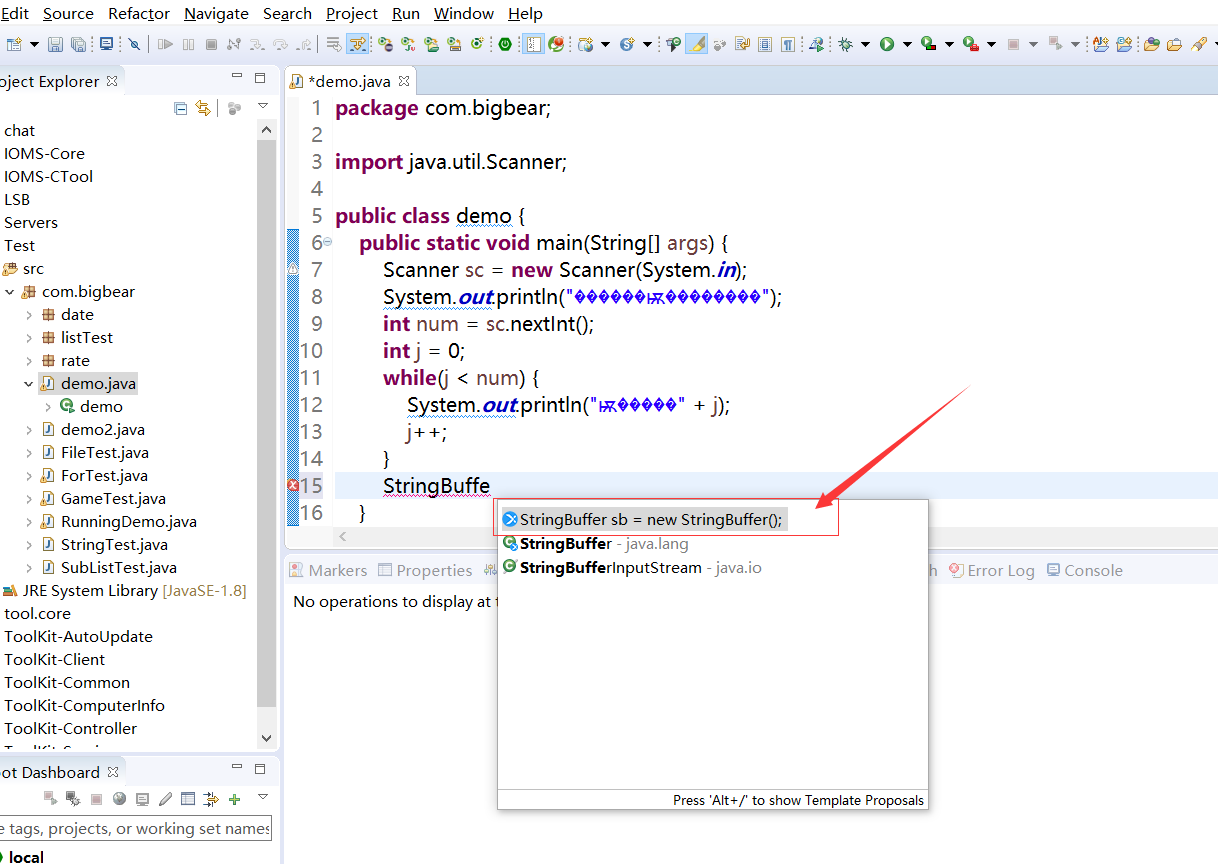Select the Save All icon in the toolbar
Image resolution: width=1218 pixels, height=864 pixels.
78,44
